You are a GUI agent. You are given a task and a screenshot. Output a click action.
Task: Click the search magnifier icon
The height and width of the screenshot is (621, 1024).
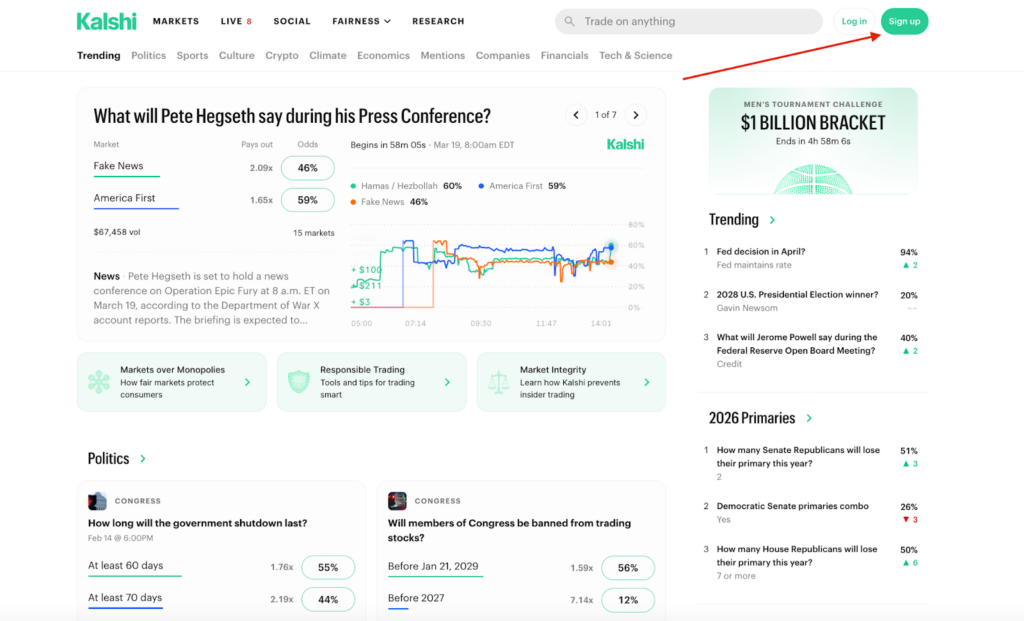[x=570, y=21]
